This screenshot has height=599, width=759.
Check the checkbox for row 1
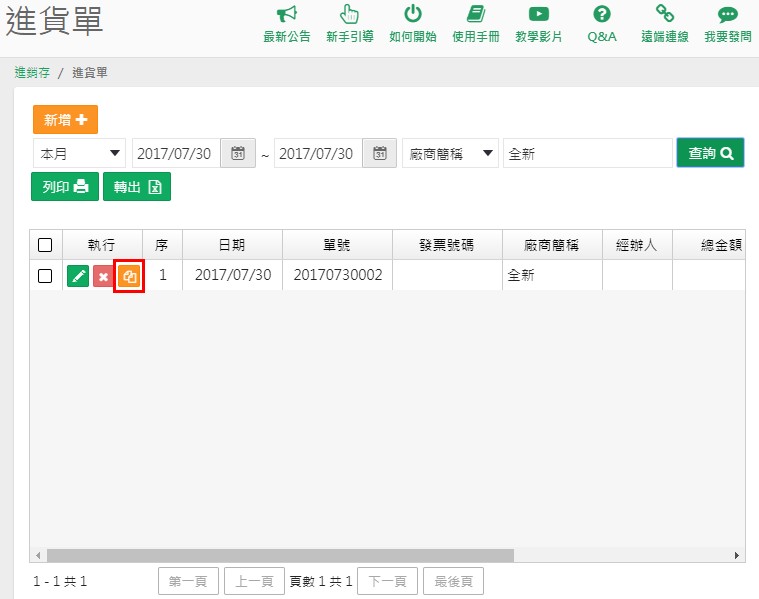click(x=45, y=276)
